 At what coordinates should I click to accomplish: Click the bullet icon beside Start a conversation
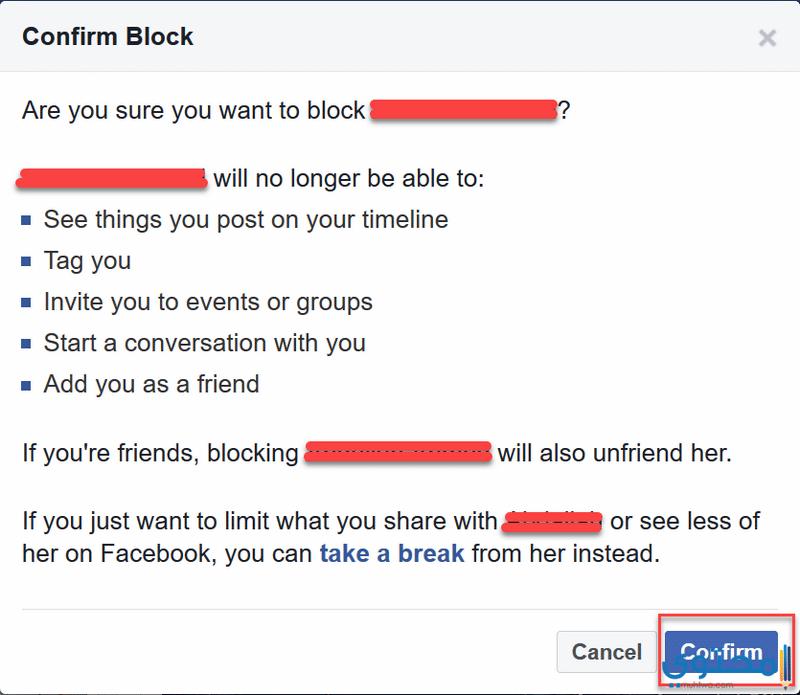26,344
